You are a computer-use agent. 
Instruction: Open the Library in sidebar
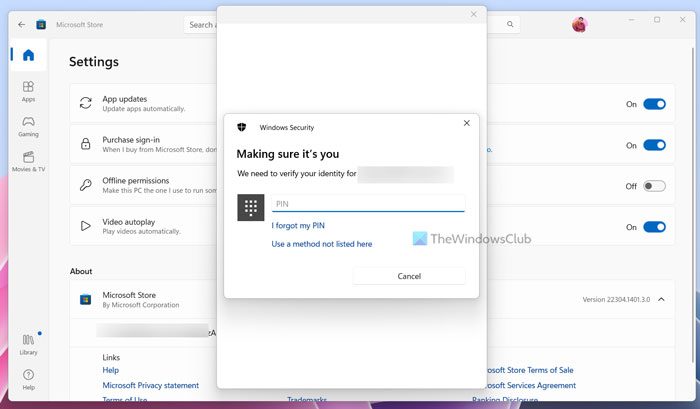(x=28, y=343)
